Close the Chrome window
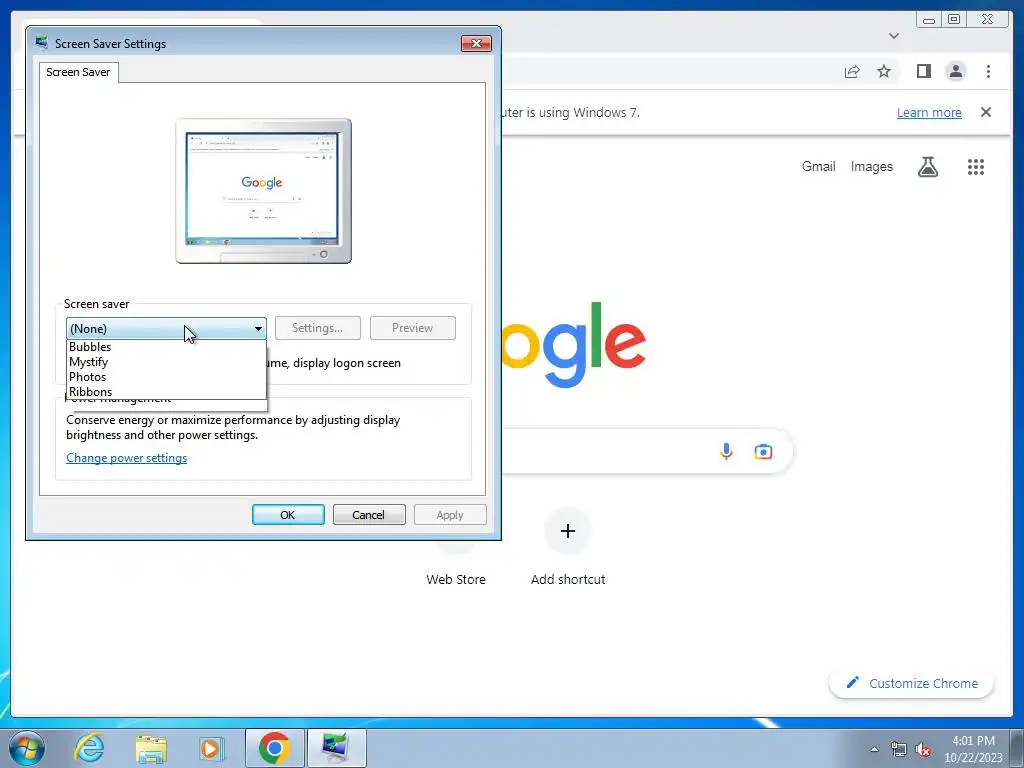1024x768 pixels. point(989,20)
